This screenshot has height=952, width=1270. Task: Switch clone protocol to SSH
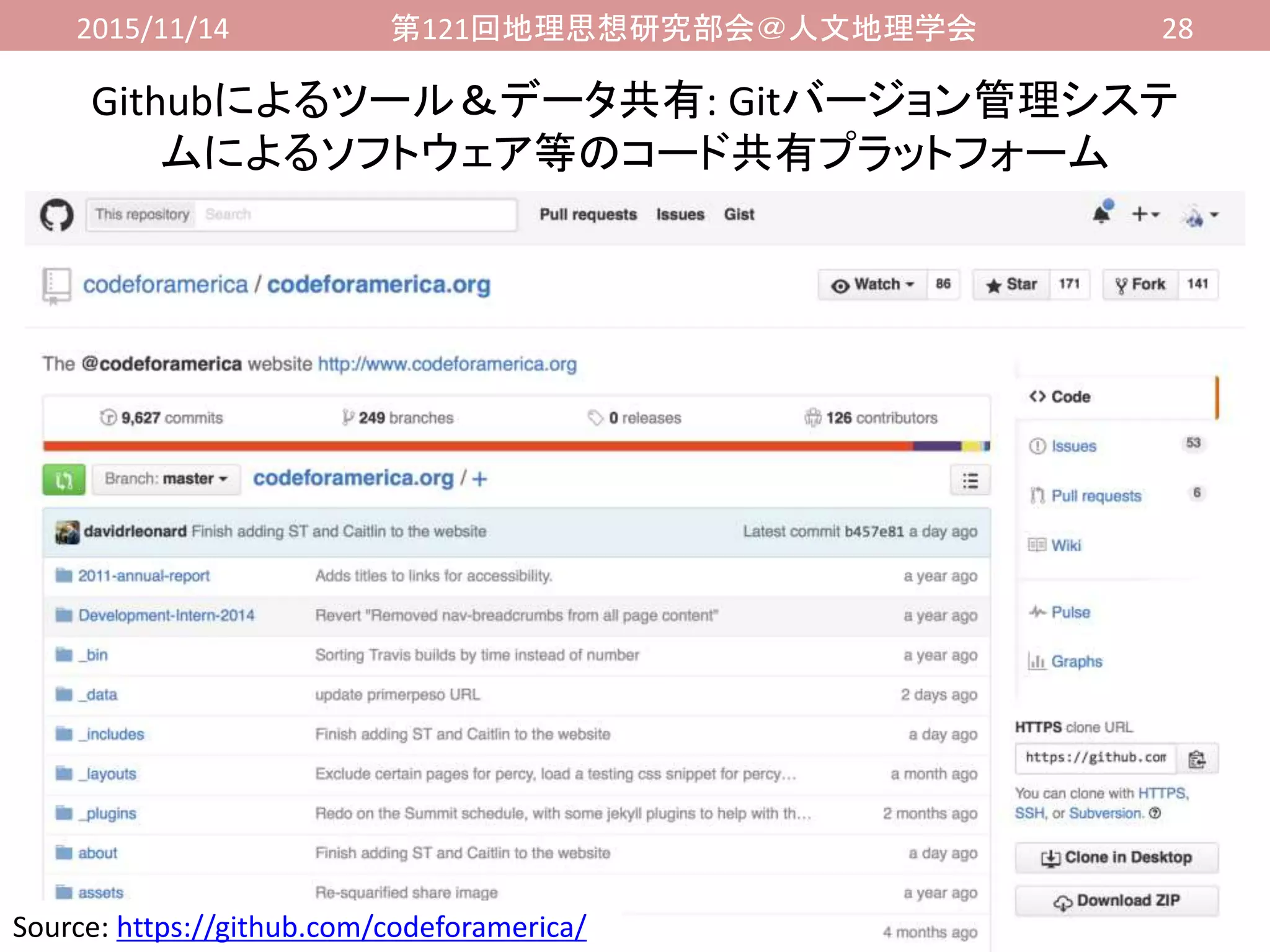click(x=1029, y=813)
